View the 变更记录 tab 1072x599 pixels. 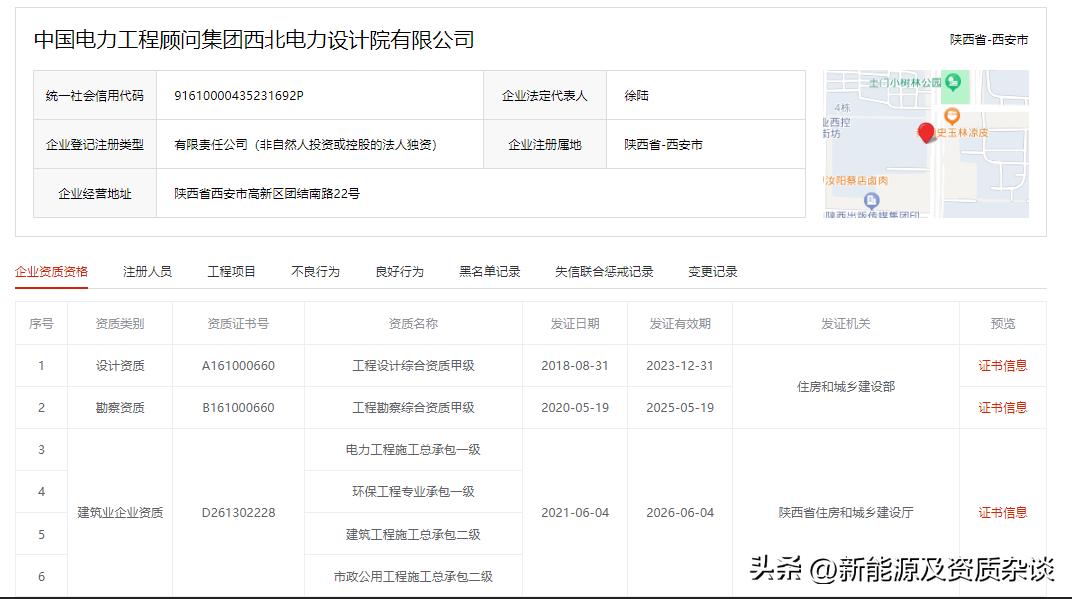click(x=711, y=270)
